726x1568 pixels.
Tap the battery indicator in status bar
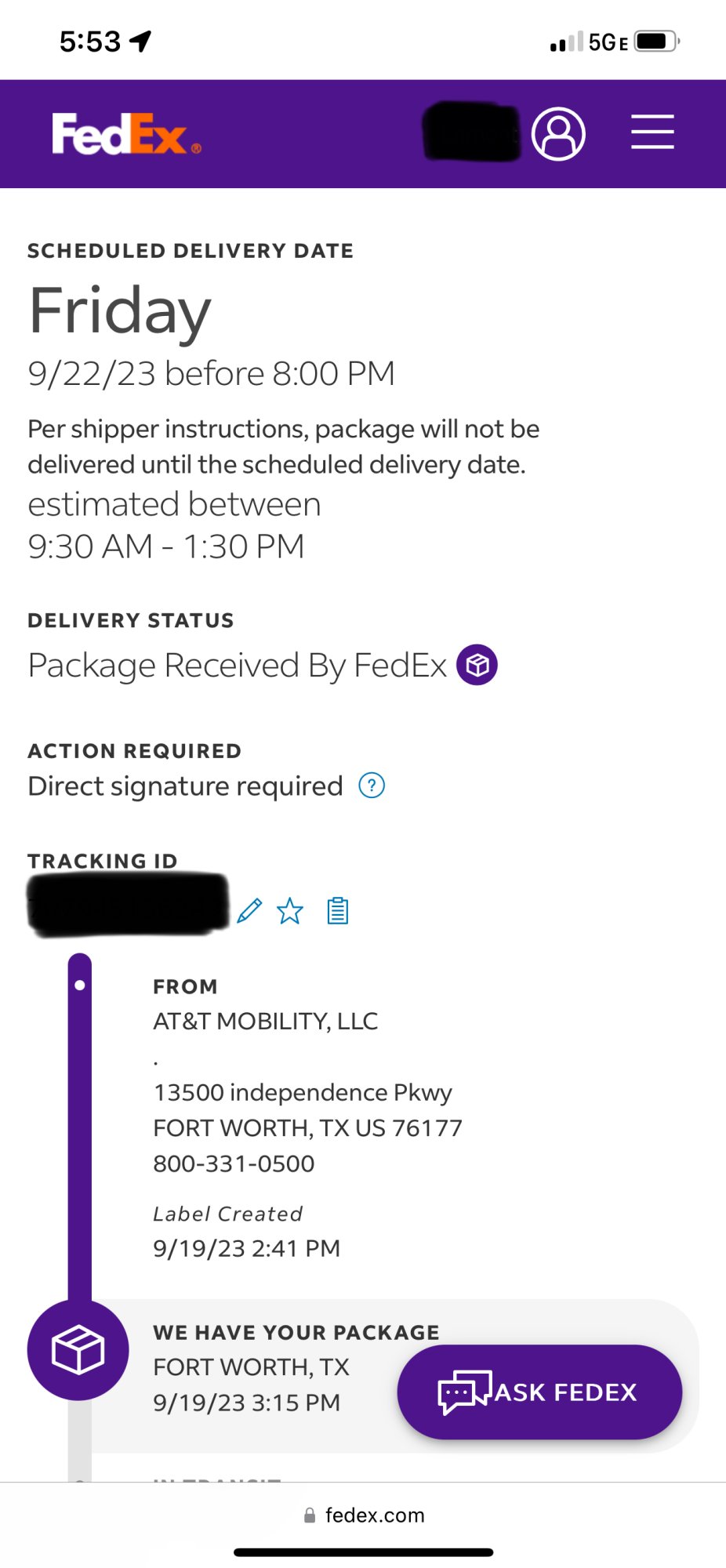click(x=656, y=41)
